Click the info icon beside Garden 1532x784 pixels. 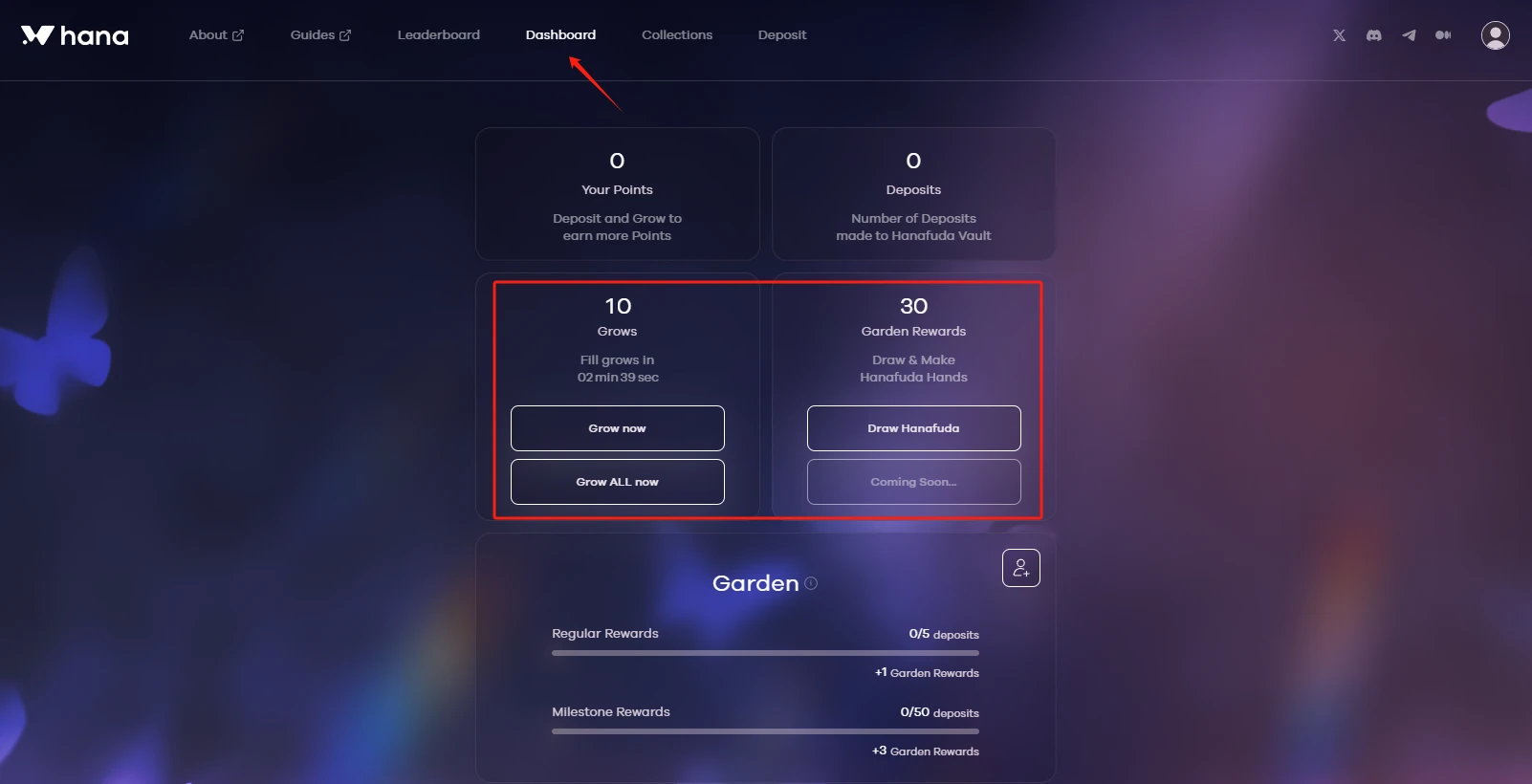click(811, 583)
